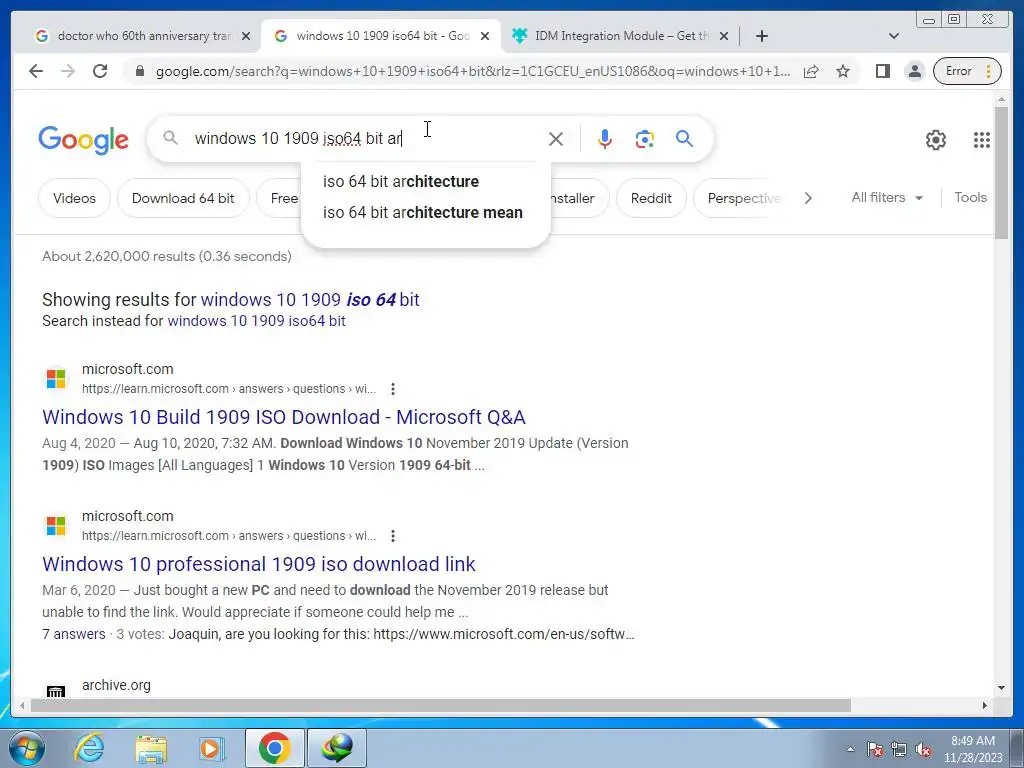The width and height of the screenshot is (1024, 768).
Task: Open a new tab with plus button
Action: pos(761,36)
